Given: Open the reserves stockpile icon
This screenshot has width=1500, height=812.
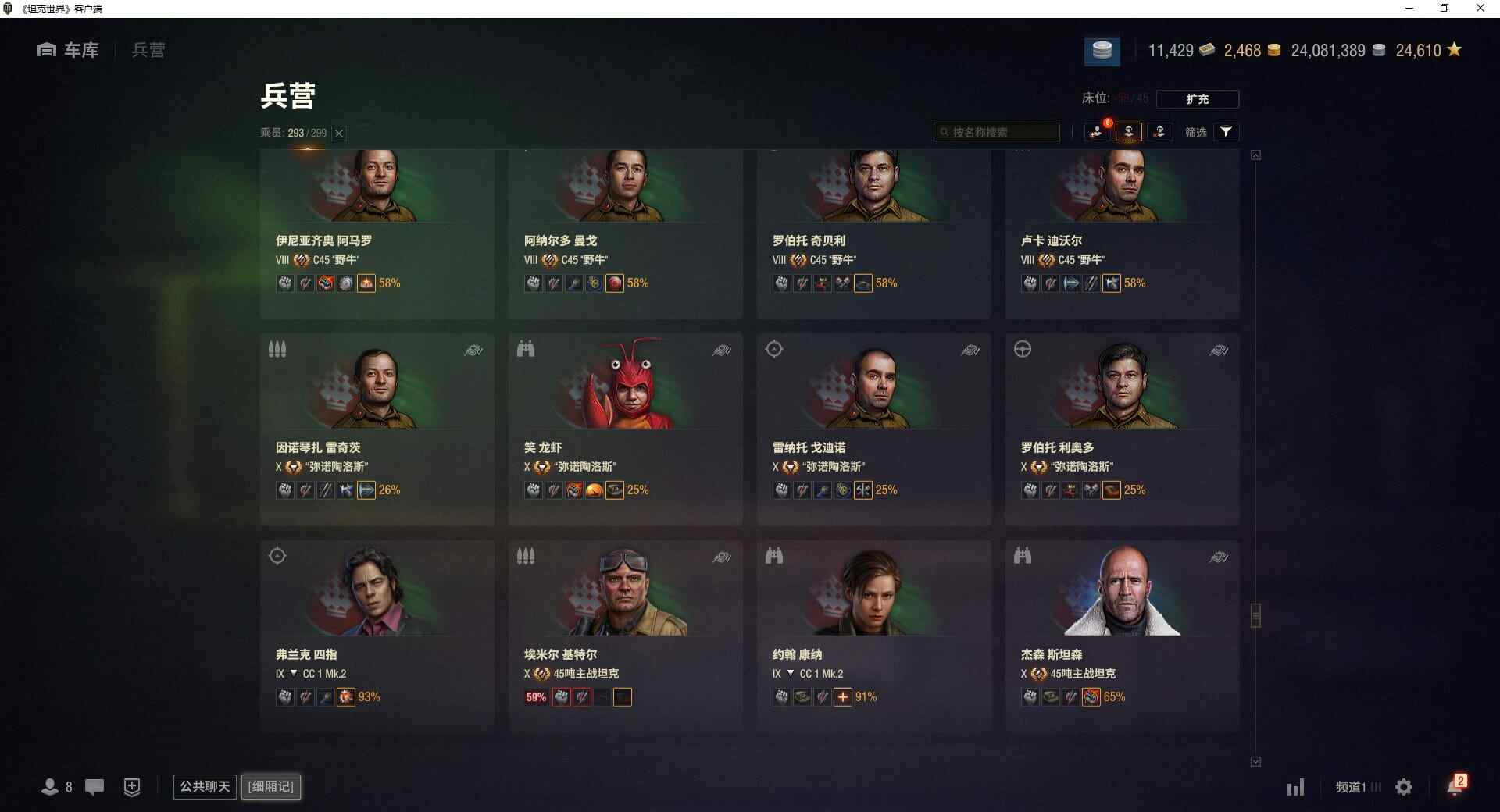Looking at the screenshot, I should [1102, 51].
